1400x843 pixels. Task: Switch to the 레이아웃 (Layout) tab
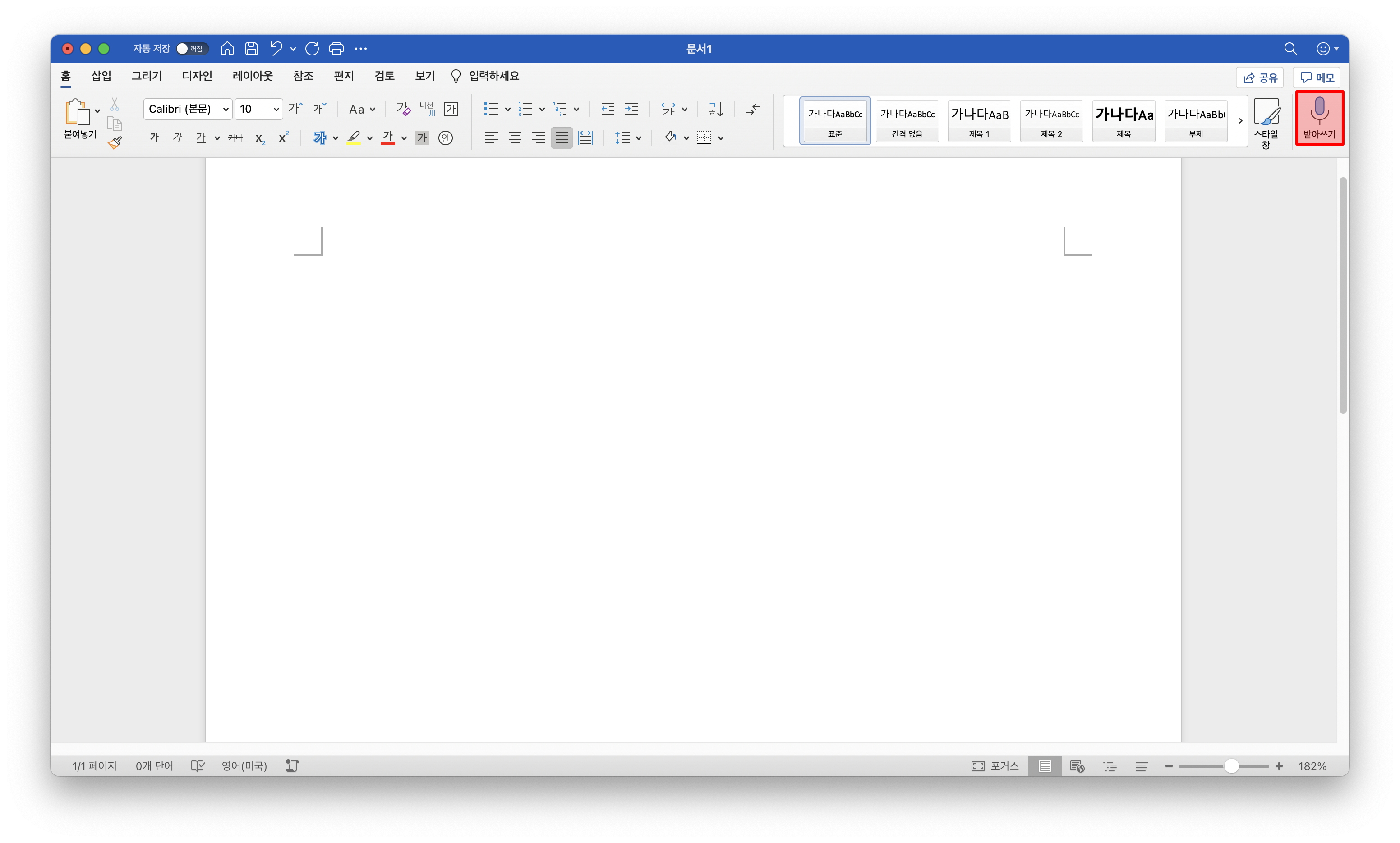[252, 76]
